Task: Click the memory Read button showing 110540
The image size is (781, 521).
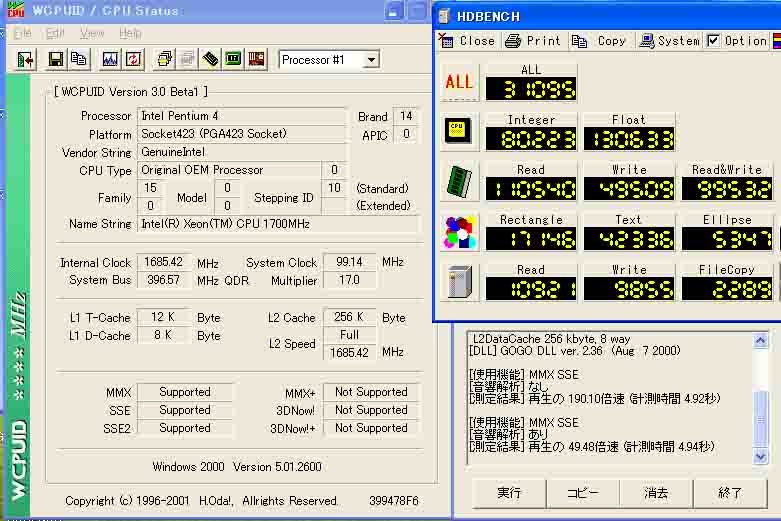Action: [531, 169]
